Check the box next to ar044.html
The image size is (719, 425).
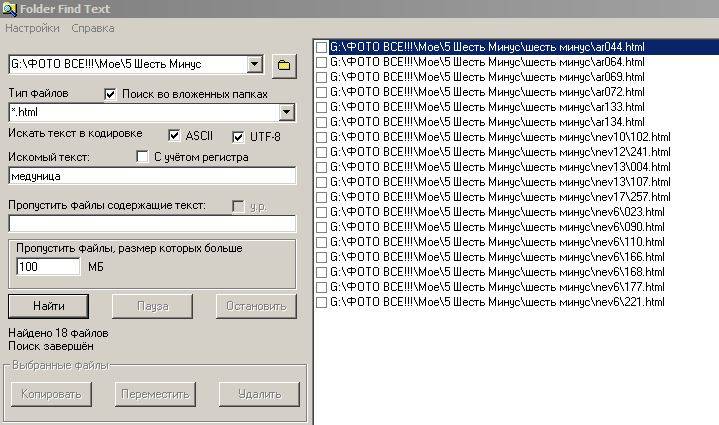[321, 47]
